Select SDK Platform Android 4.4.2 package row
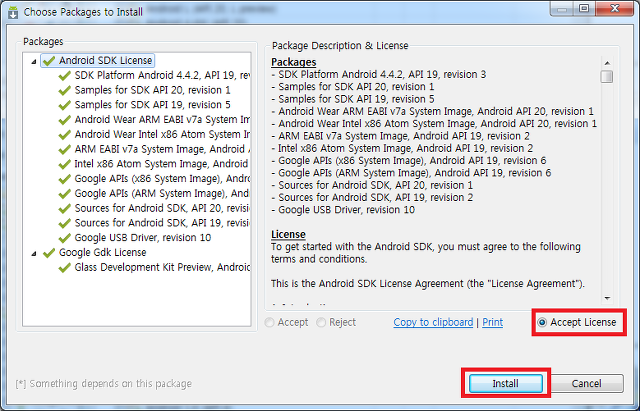The height and width of the screenshot is (411, 640). [x=154, y=76]
